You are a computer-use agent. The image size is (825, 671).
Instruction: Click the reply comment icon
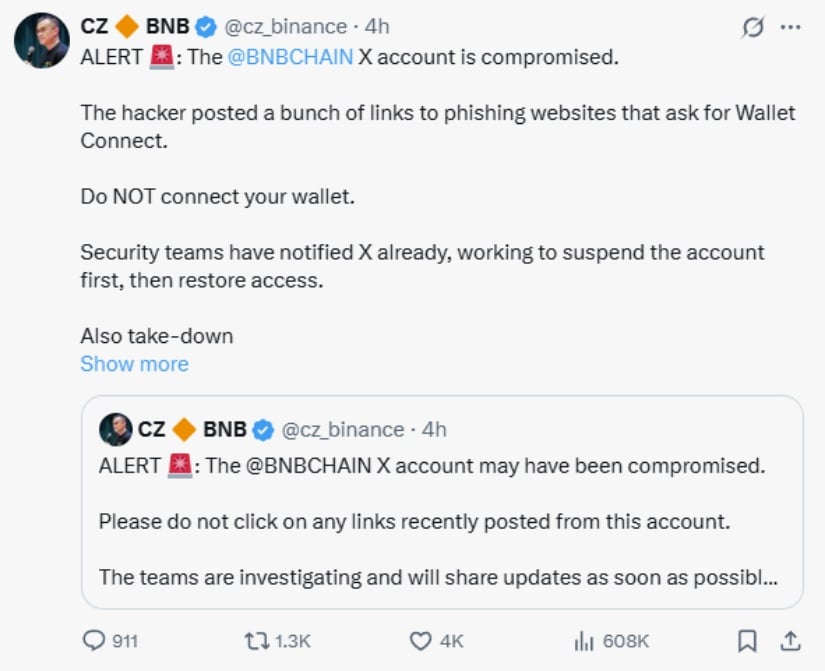coord(95,640)
